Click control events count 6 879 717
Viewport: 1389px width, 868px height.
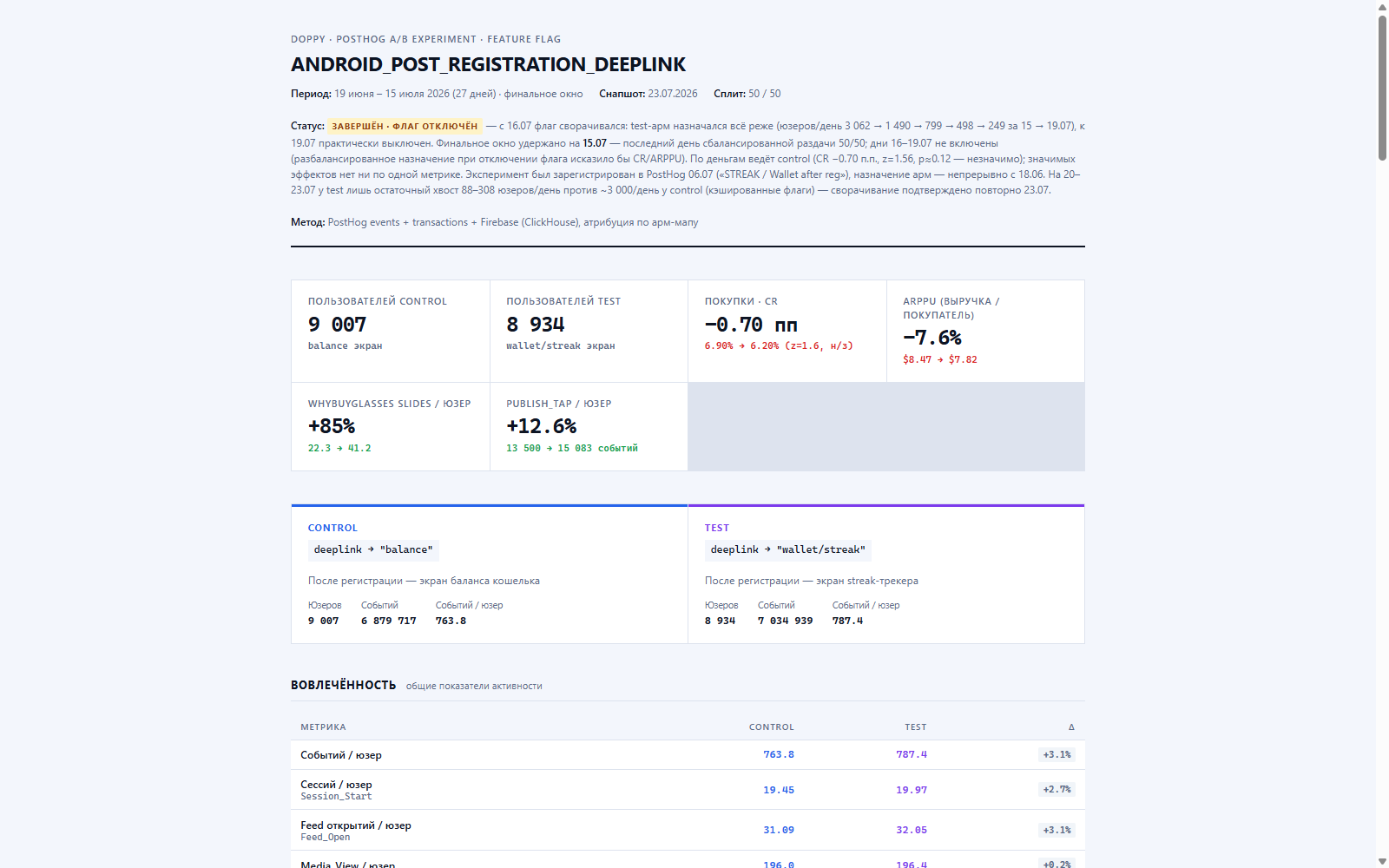pos(389,621)
